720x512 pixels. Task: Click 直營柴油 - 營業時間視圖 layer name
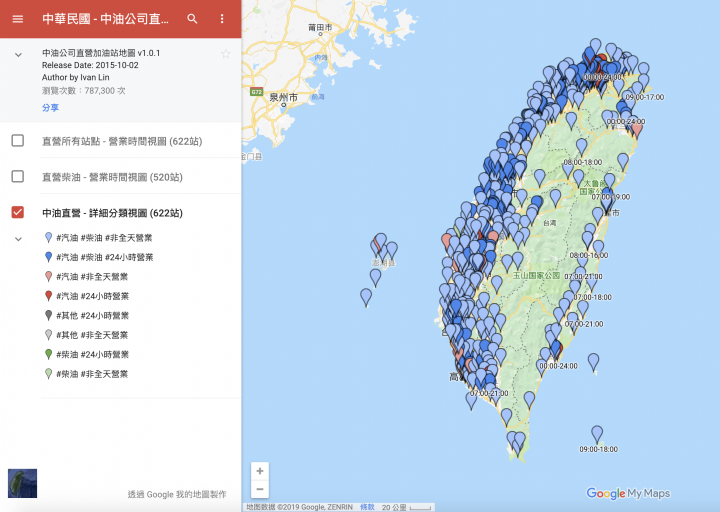(x=112, y=177)
